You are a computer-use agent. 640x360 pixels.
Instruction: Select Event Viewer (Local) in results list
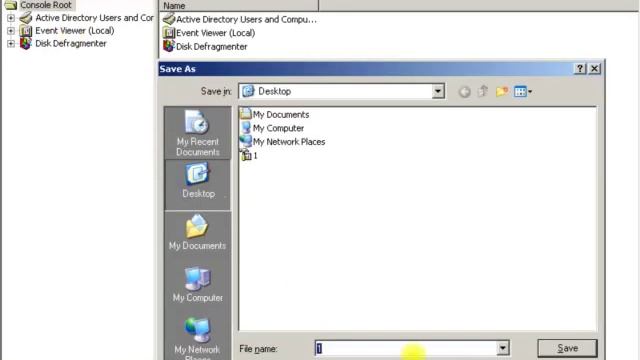pyautogui.click(x=209, y=33)
